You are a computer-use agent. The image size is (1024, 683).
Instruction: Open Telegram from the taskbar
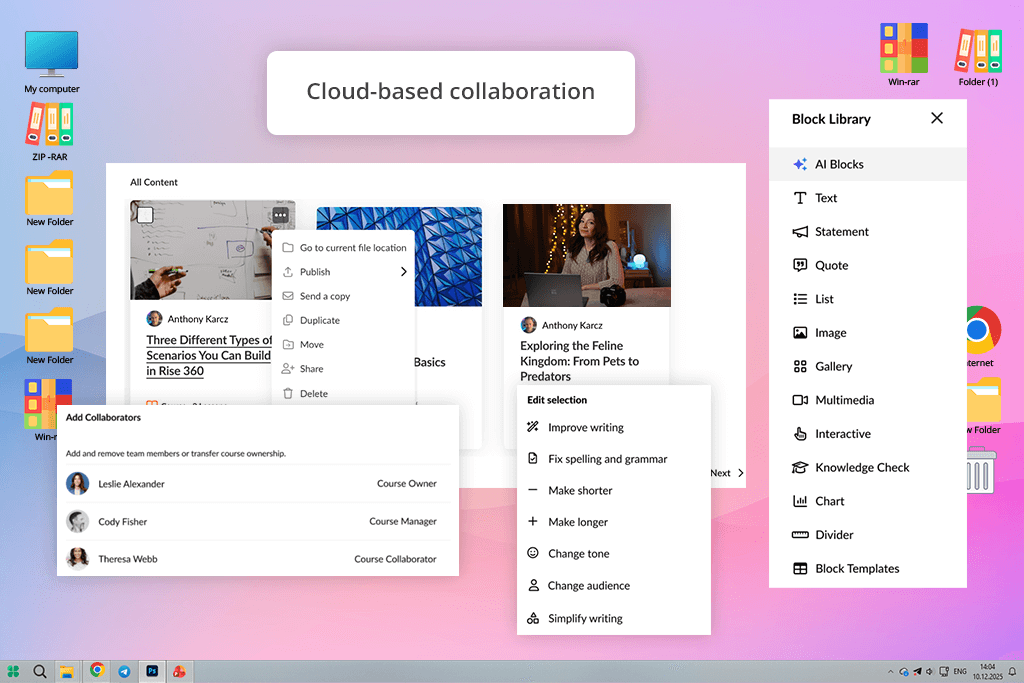124,671
